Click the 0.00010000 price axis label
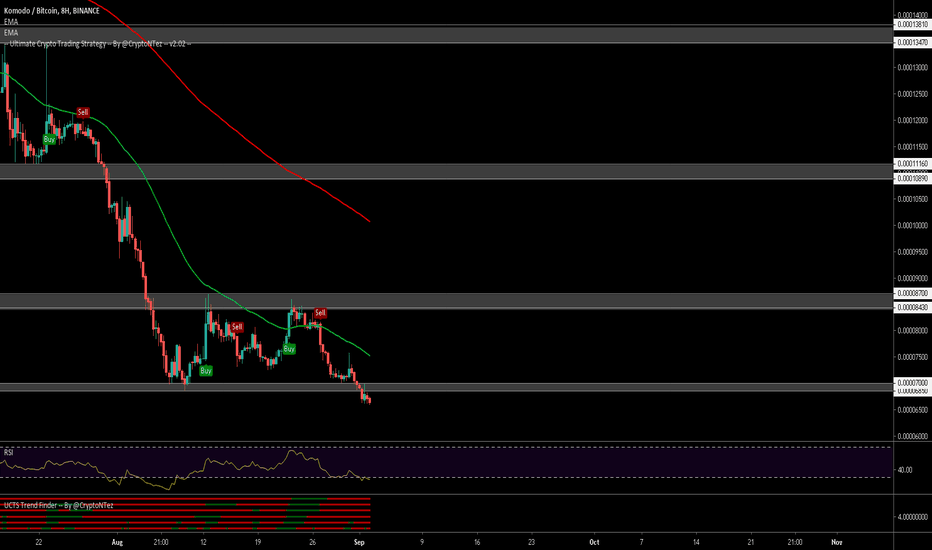Viewport: 932px width, 550px height. [912, 225]
